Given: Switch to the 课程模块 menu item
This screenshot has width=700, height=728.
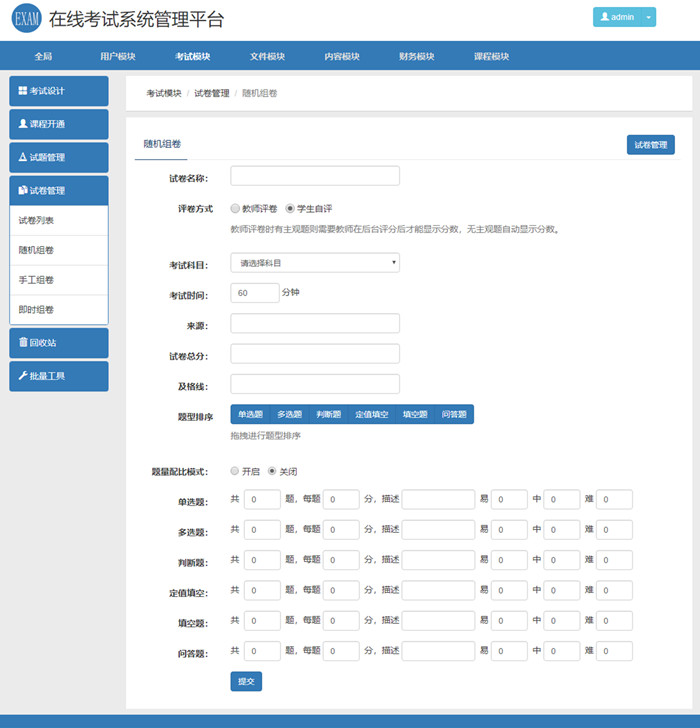Looking at the screenshot, I should (491, 56).
